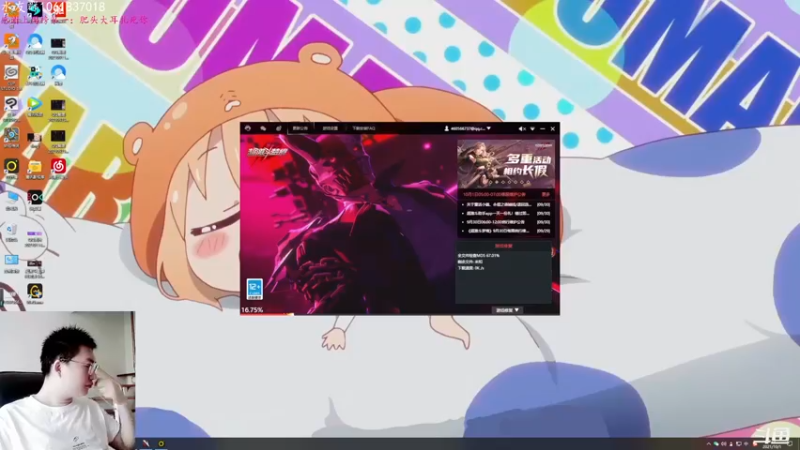Click the yellow-ring taskbar icon
Image resolution: width=800 pixels, height=450 pixels.
pos(161,443)
